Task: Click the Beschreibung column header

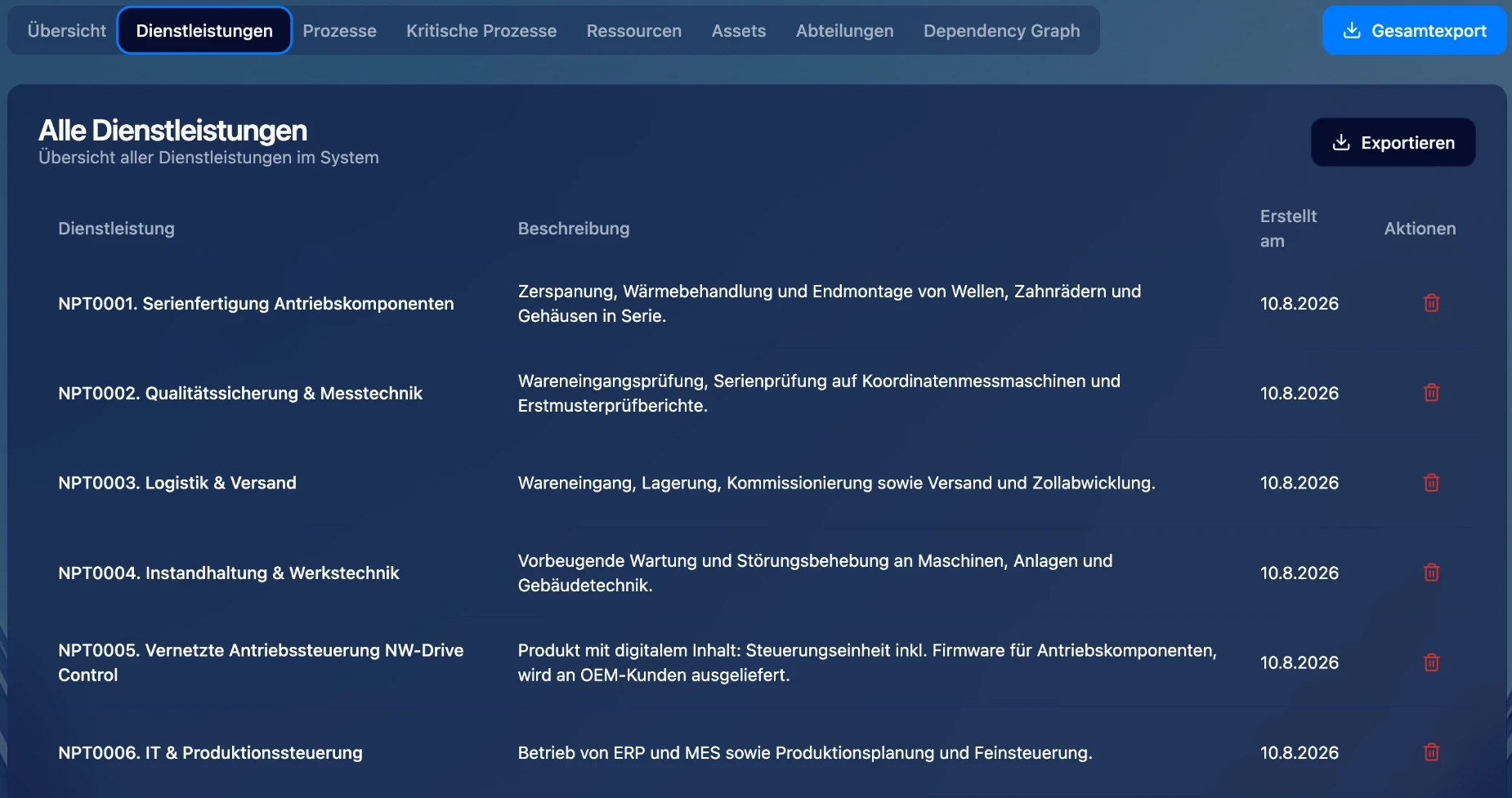Action: click(x=574, y=229)
